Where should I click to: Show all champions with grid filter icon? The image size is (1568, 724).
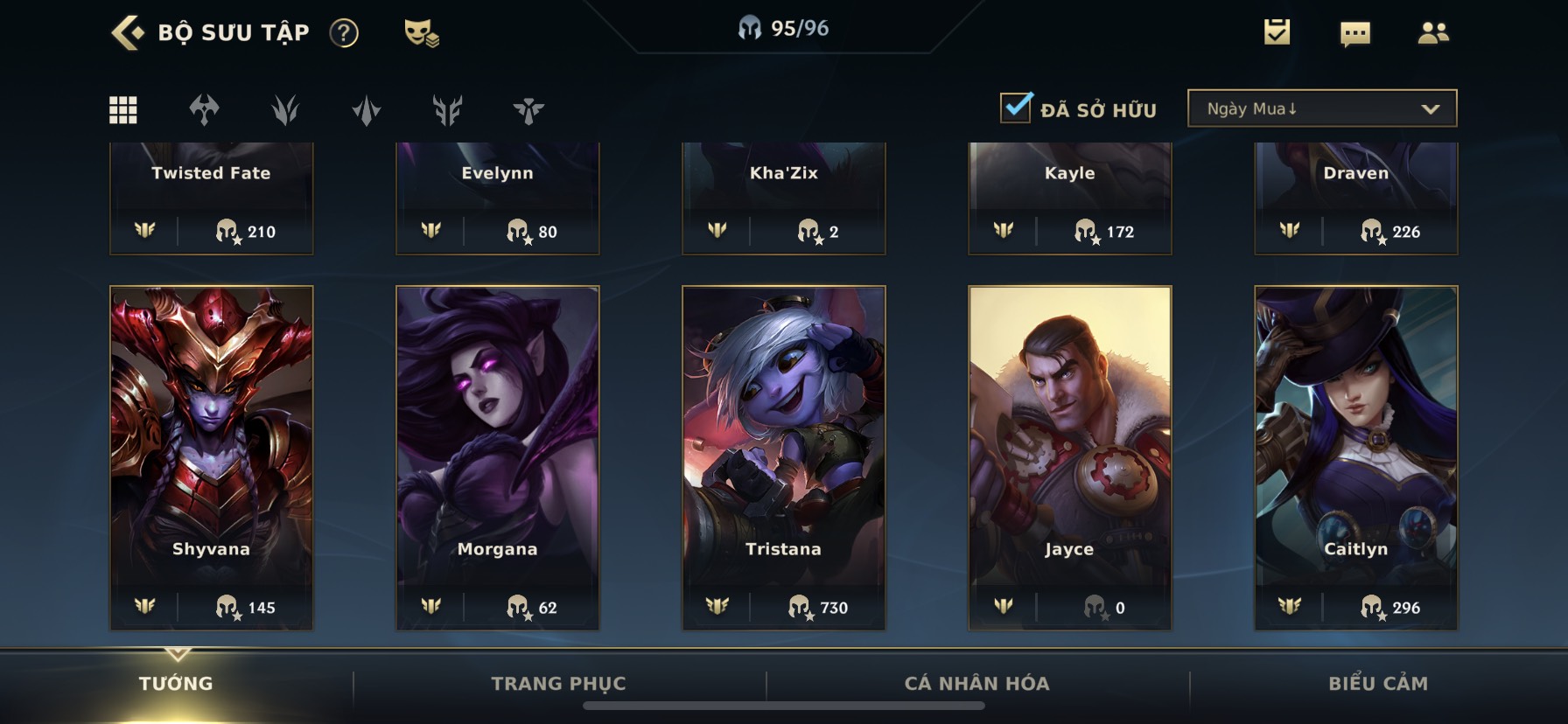[x=122, y=110]
